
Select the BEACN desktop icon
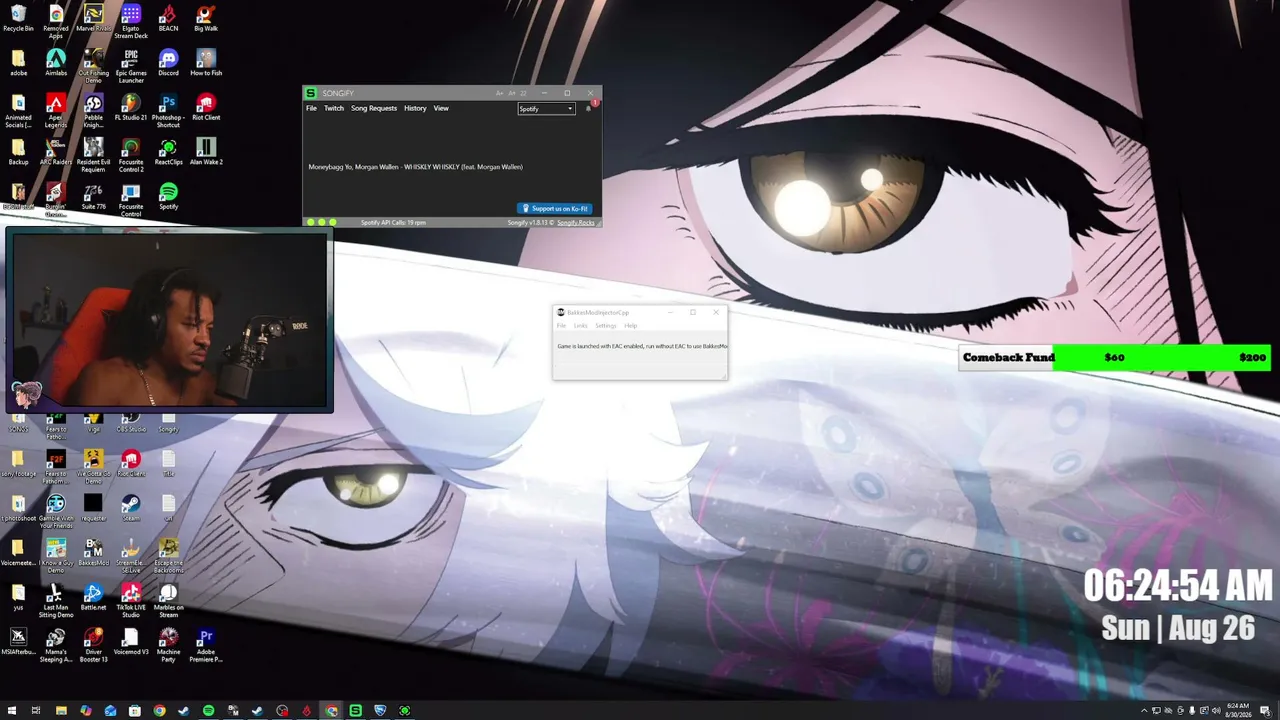tap(168, 18)
